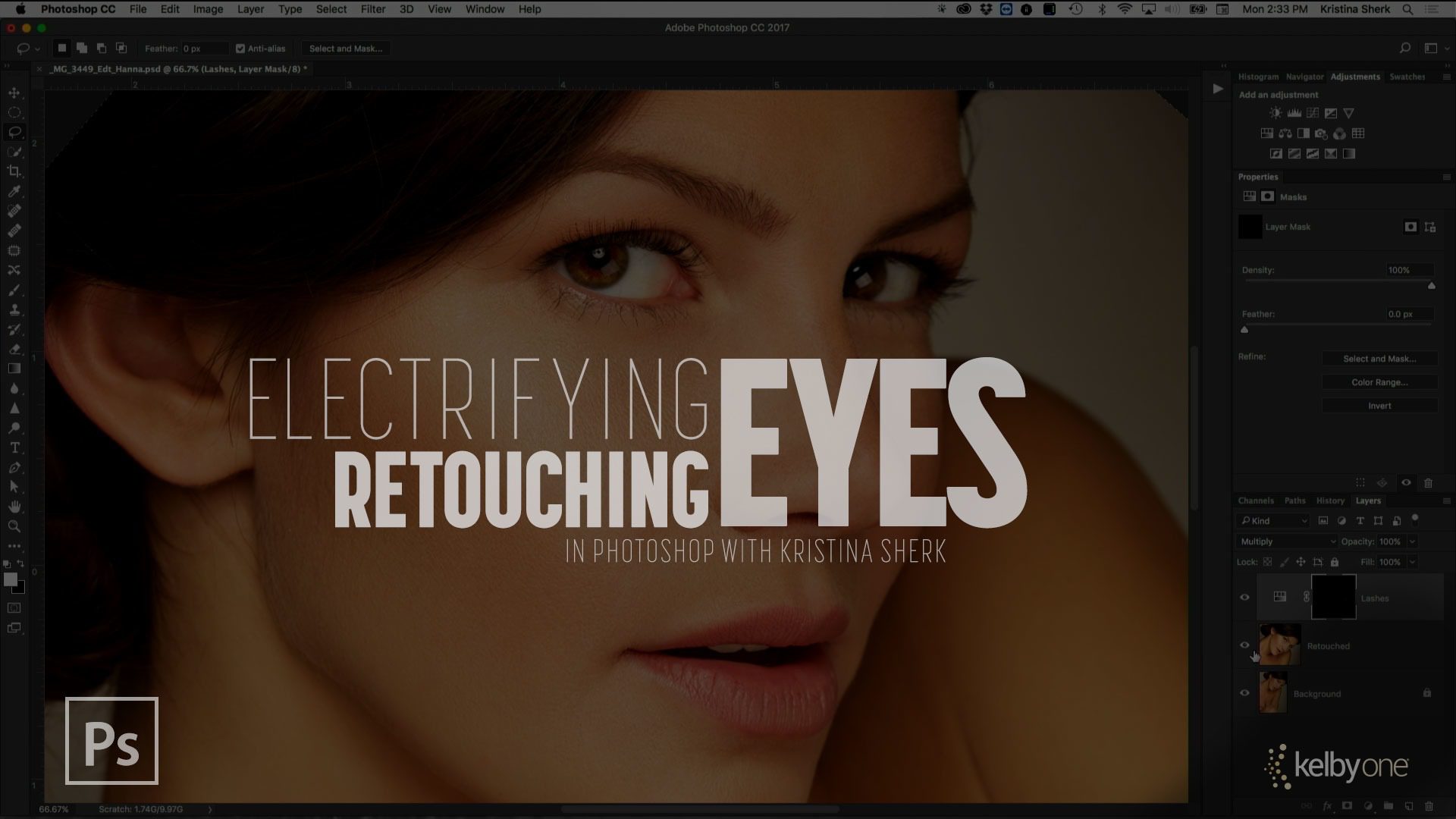
Task: Click Select and Mask in options bar
Action: click(346, 49)
